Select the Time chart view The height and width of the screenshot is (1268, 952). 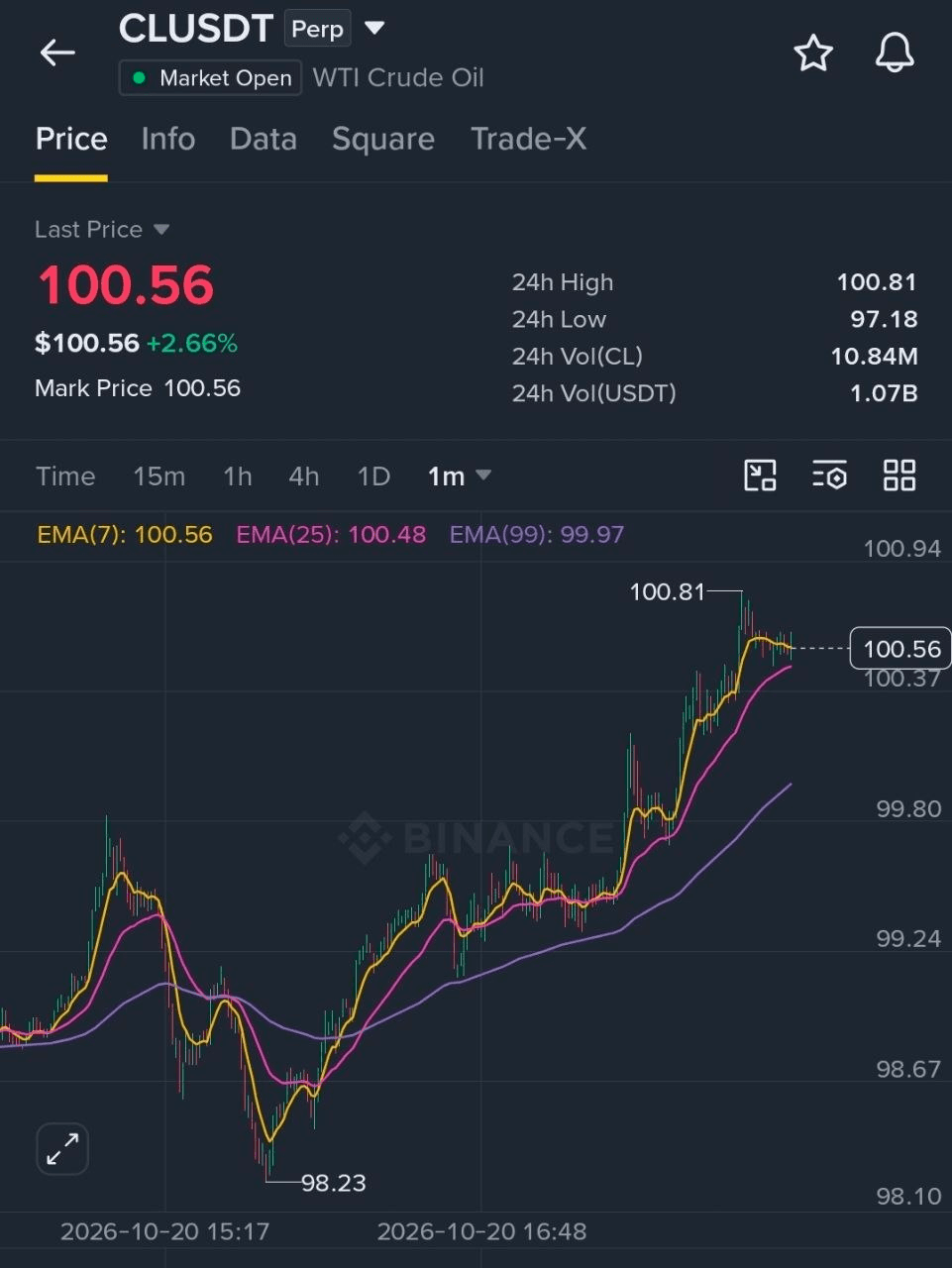pos(65,476)
